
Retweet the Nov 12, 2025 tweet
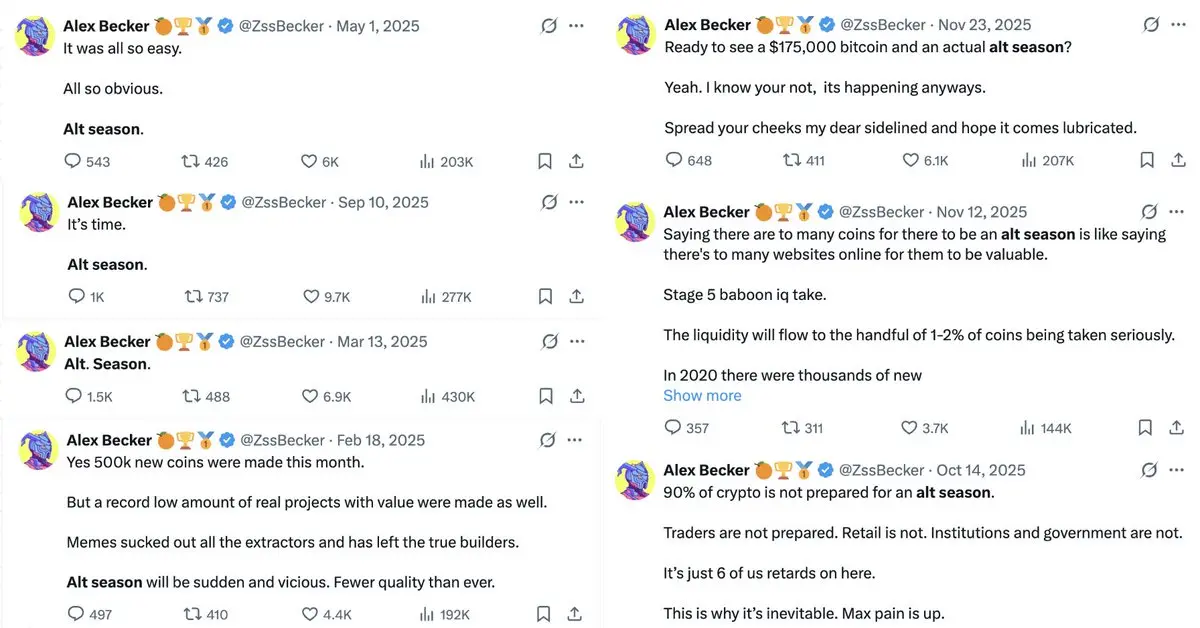[802, 427]
